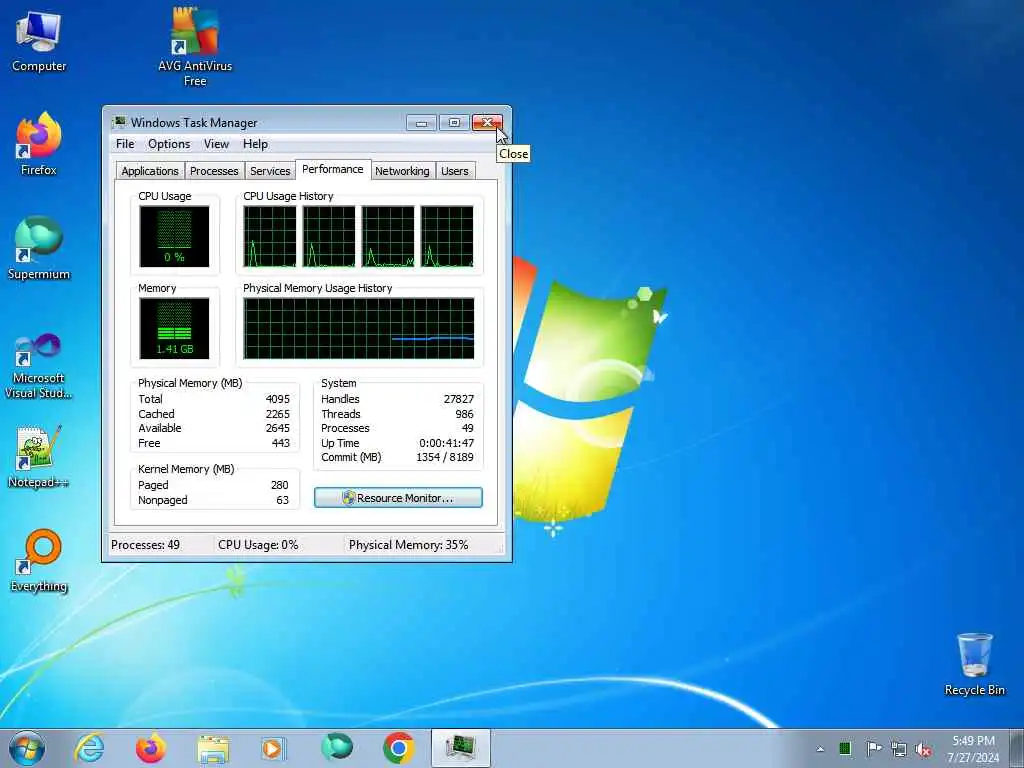Click the Up Time value 0:00:41:47
Viewport: 1024px width, 768px height.
(447, 443)
